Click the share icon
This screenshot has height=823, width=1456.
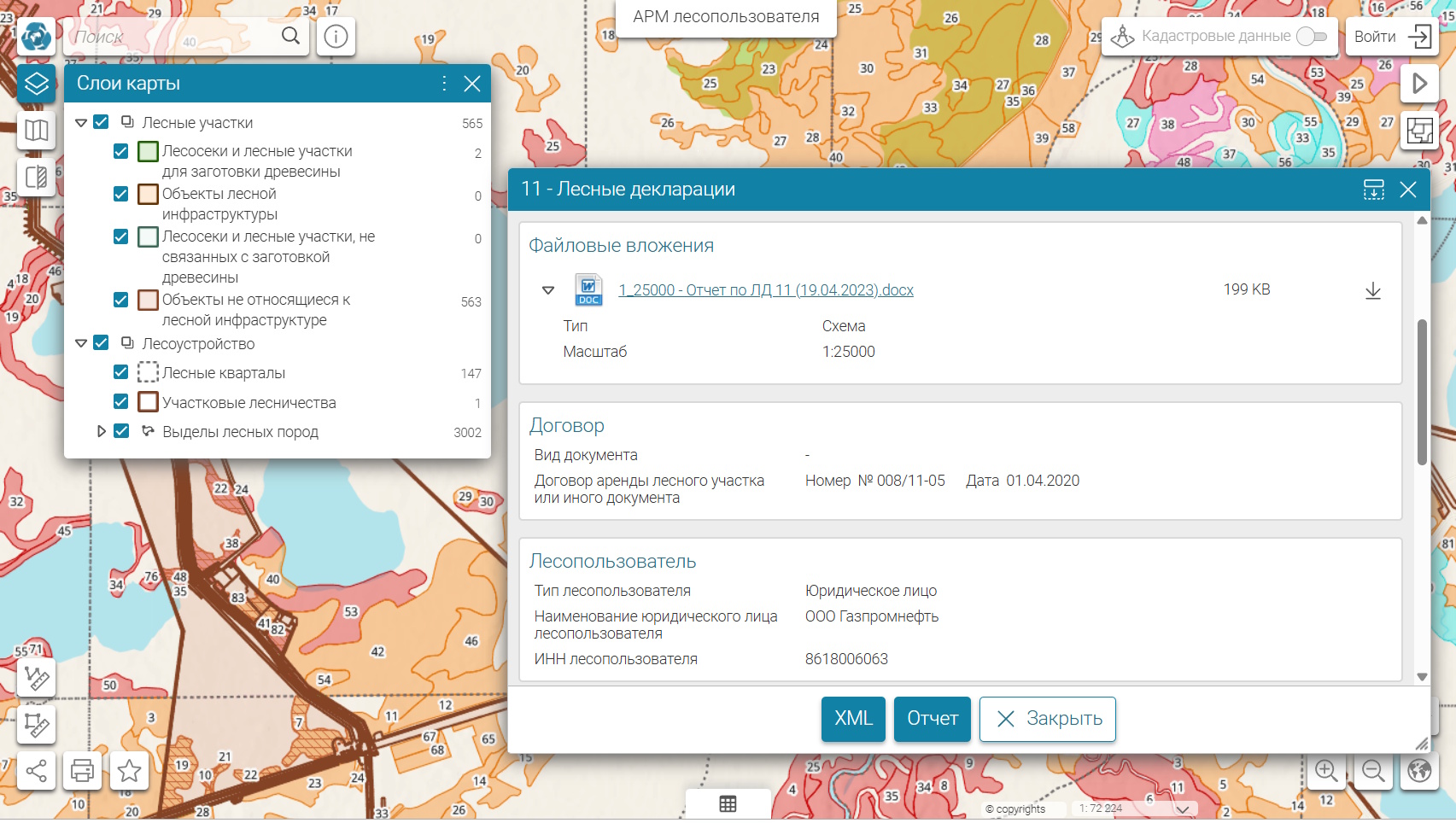(x=36, y=771)
